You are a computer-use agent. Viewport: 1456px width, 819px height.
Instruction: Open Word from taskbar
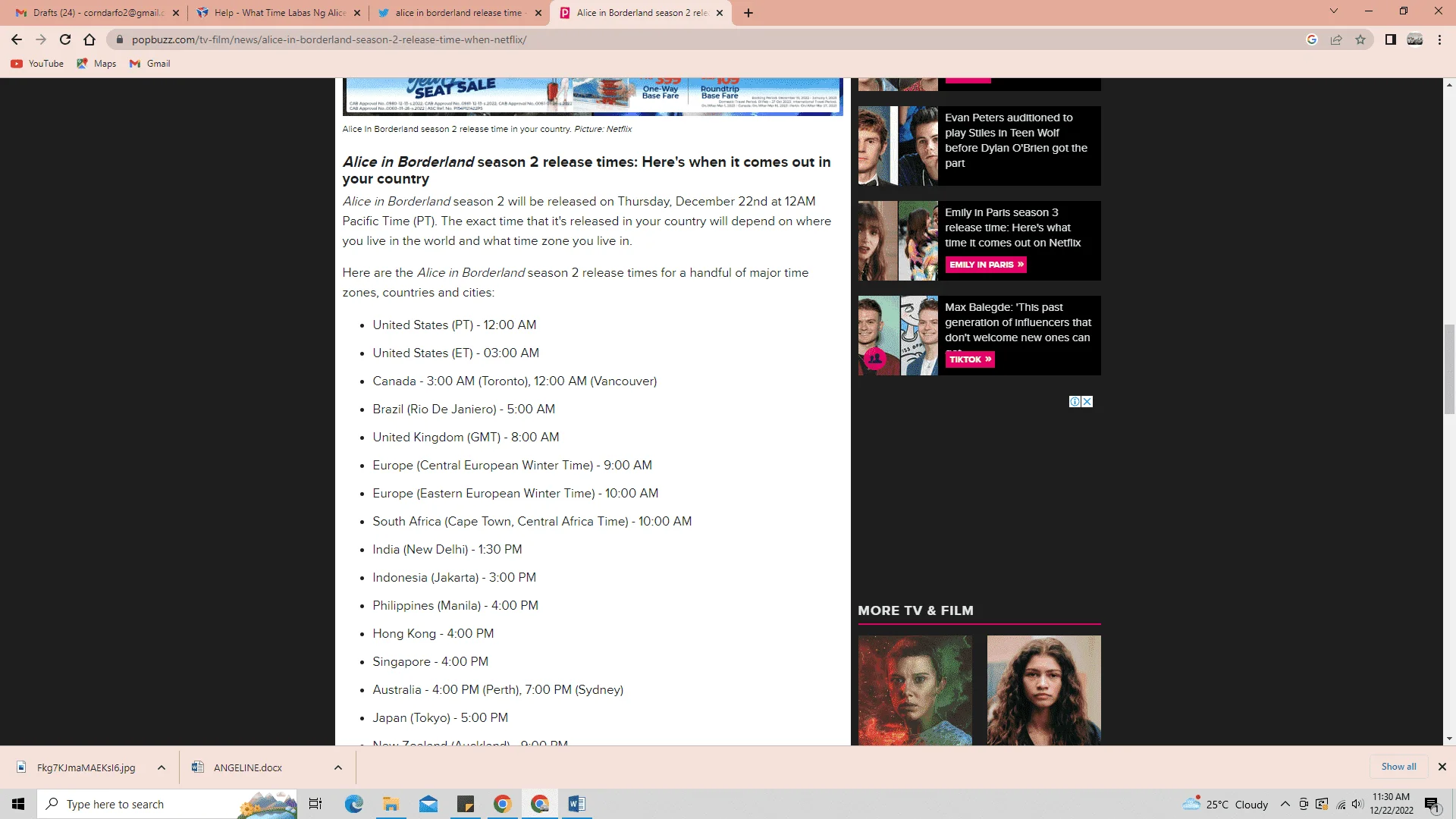click(576, 804)
